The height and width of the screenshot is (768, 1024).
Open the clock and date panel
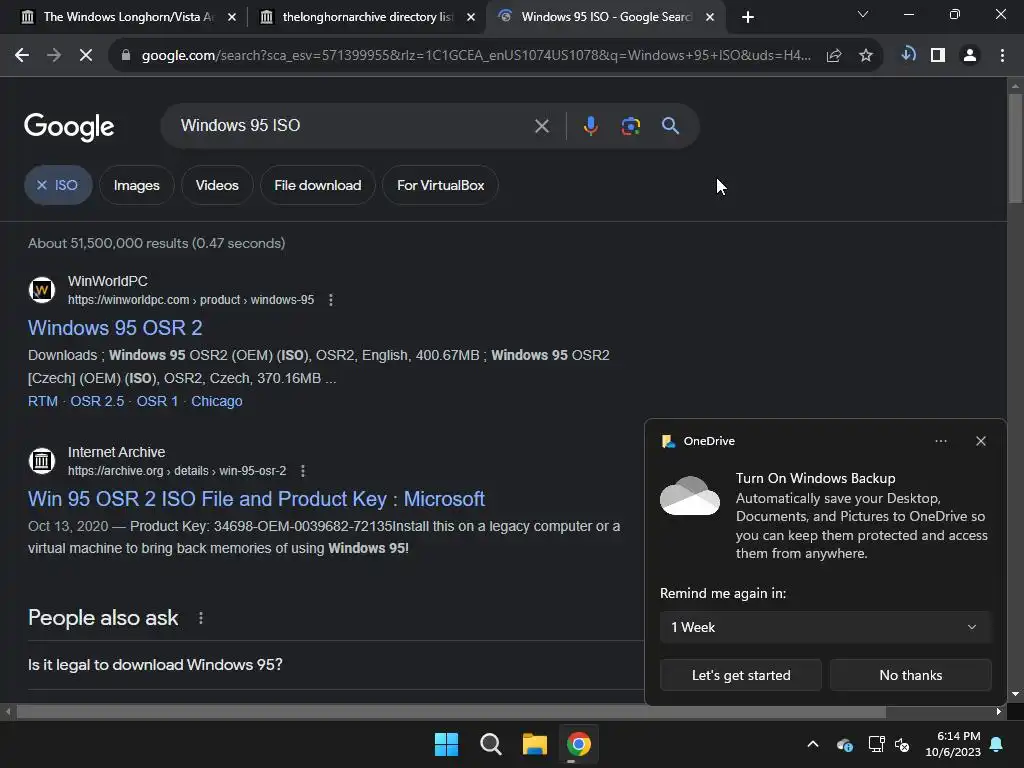click(x=953, y=744)
